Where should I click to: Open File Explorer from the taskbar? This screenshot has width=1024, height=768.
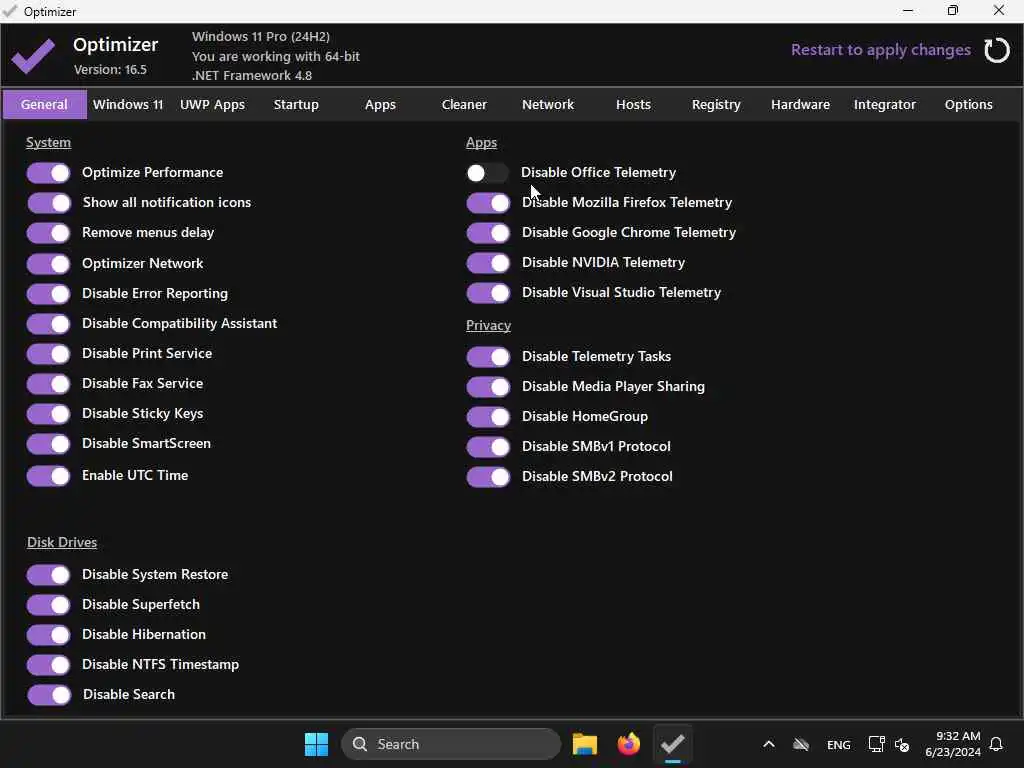pos(584,744)
